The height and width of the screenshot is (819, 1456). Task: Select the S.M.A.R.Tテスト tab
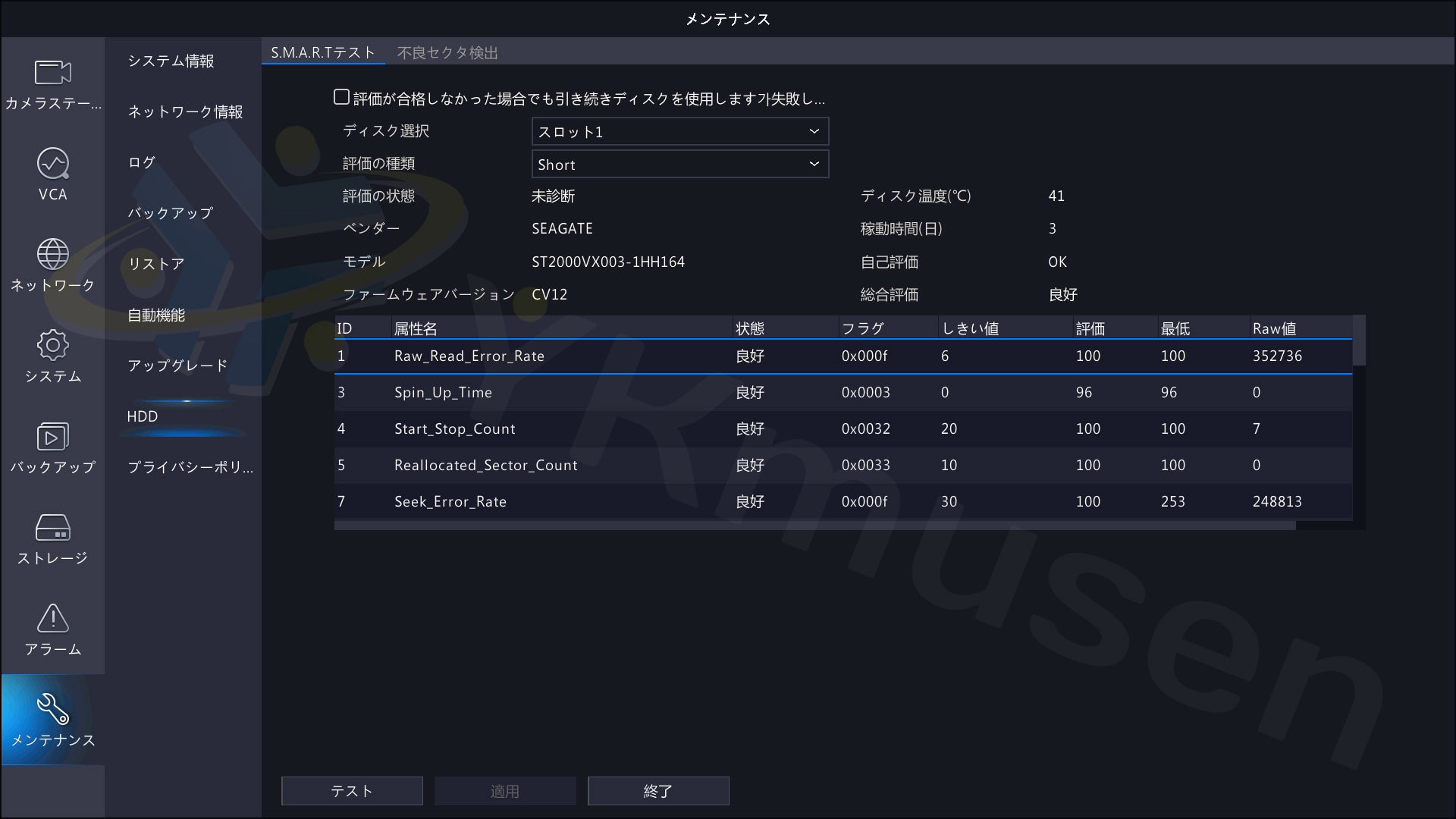323,52
